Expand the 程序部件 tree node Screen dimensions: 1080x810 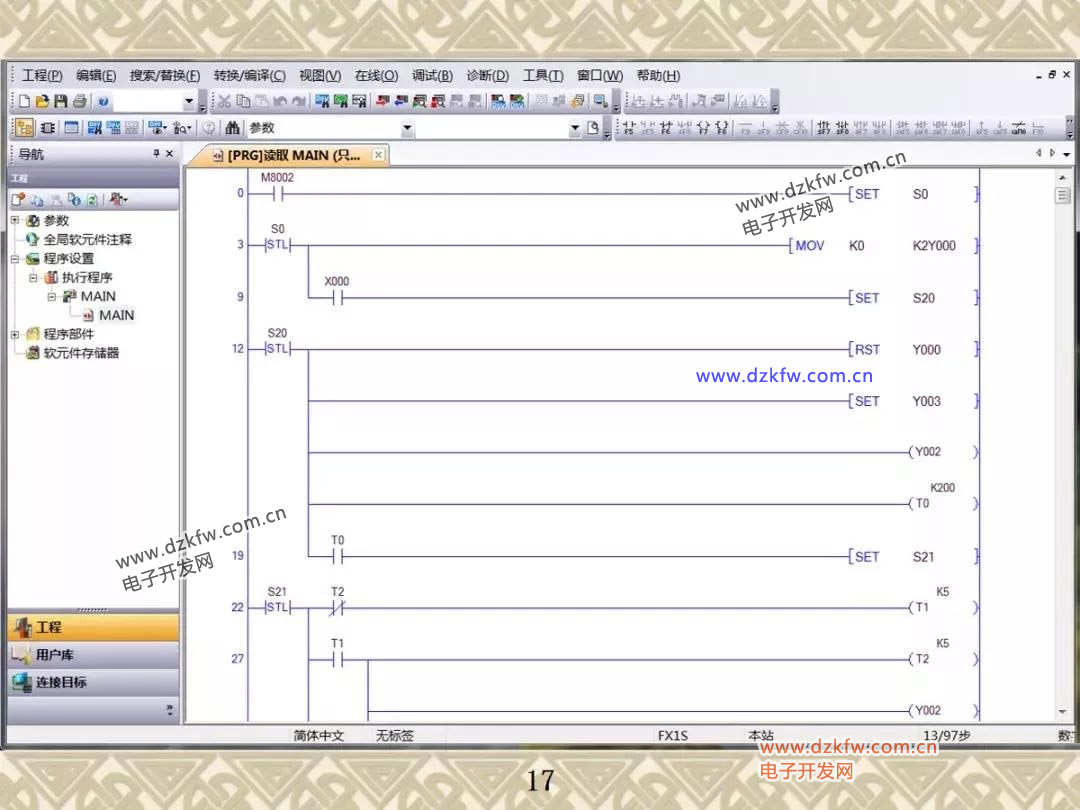pyautogui.click(x=15, y=334)
